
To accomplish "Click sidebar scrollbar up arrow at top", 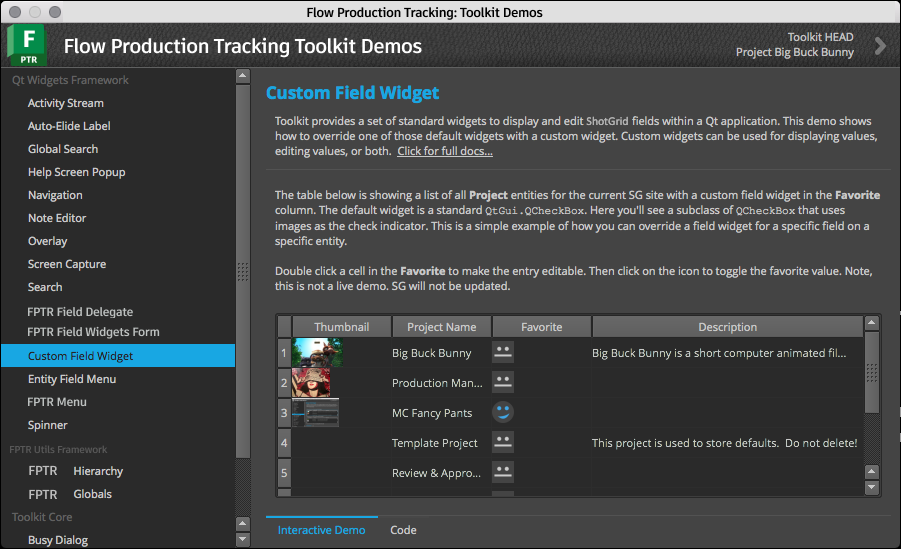I will 243,75.
